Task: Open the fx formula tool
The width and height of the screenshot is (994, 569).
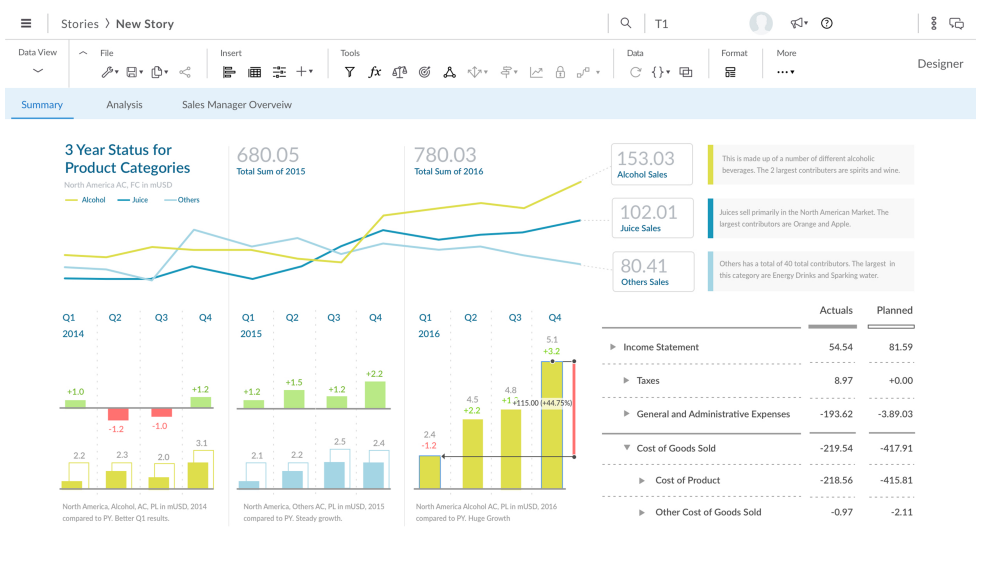Action: tap(375, 72)
